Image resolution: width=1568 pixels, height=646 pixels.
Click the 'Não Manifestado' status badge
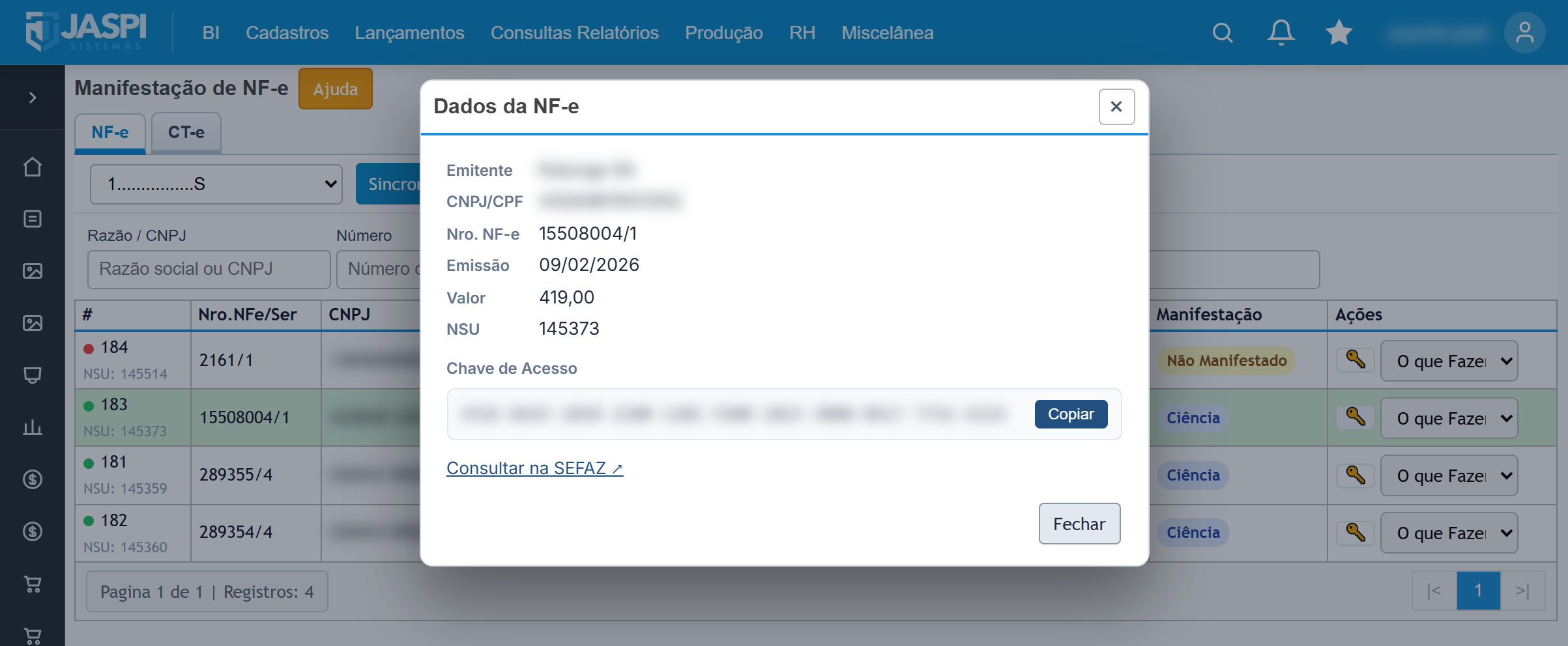coord(1226,361)
